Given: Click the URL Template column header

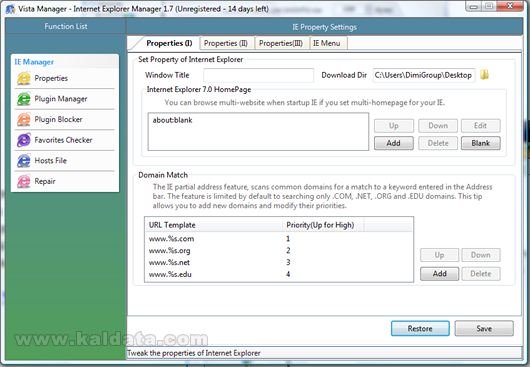Looking at the screenshot, I should point(214,225).
